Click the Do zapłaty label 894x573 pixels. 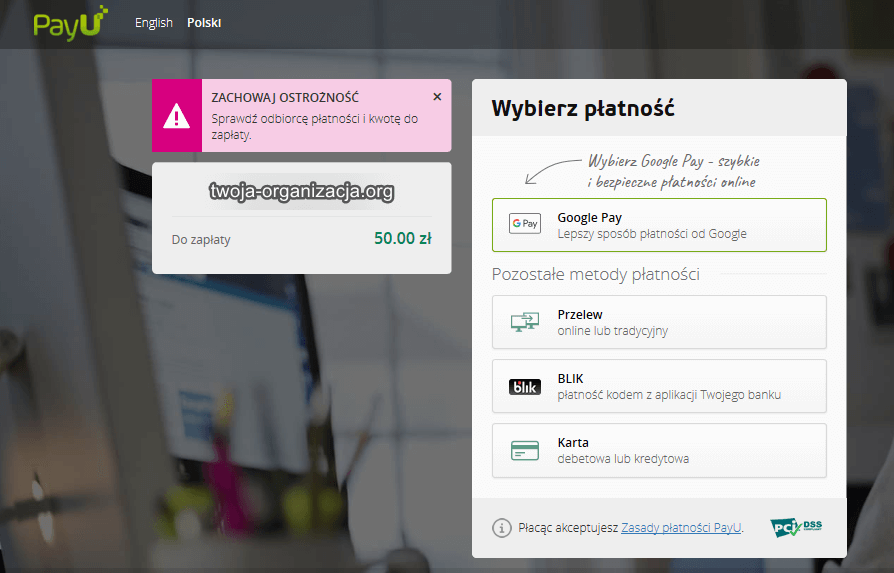(x=201, y=239)
